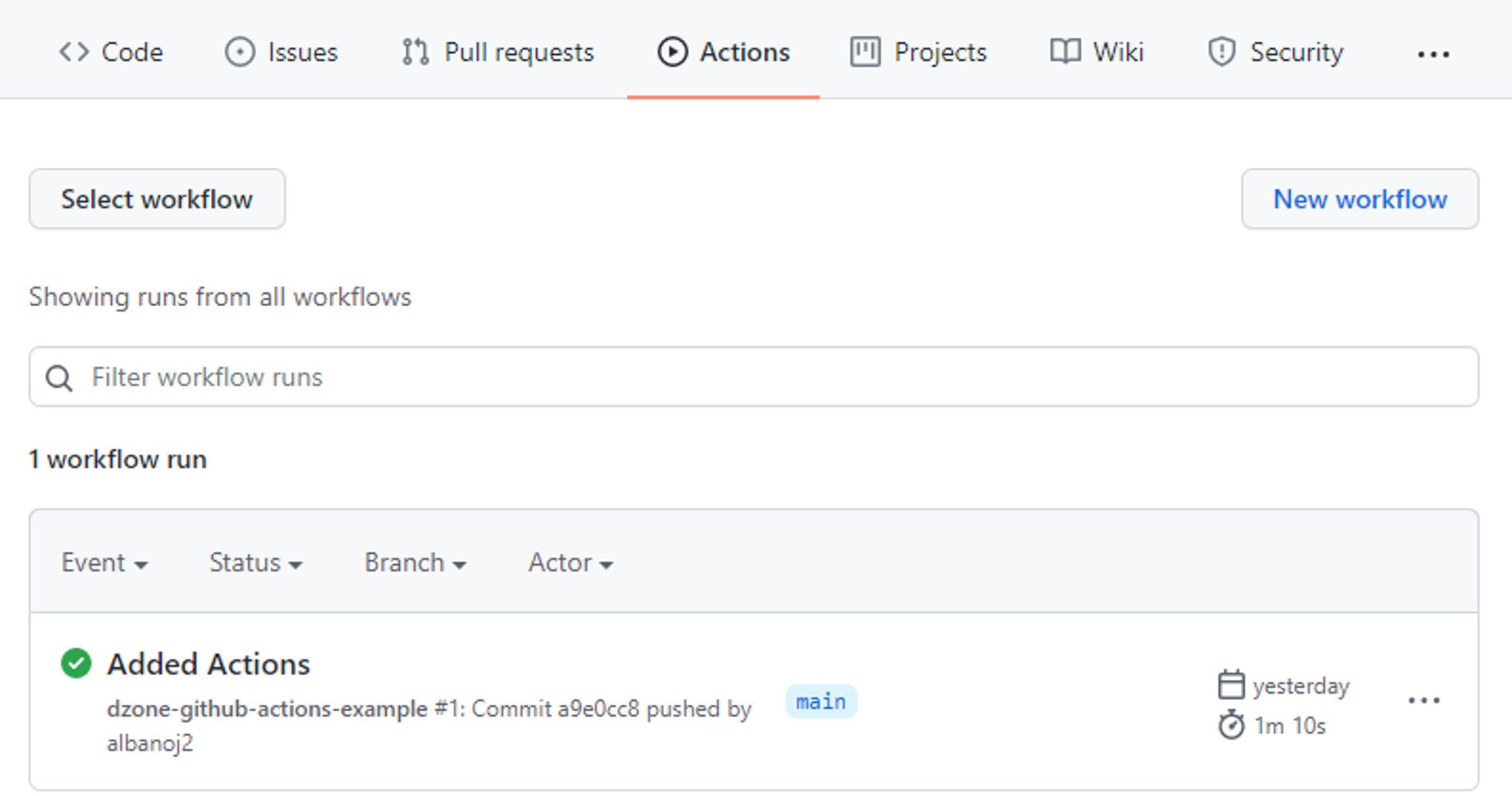Click the Wiki book icon

tap(1065, 51)
